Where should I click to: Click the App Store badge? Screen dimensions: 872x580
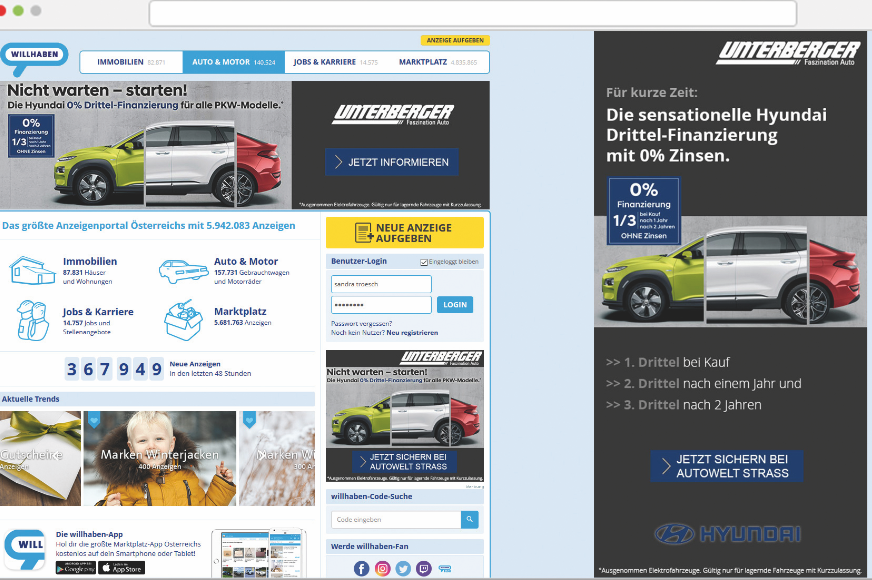click(x=121, y=568)
